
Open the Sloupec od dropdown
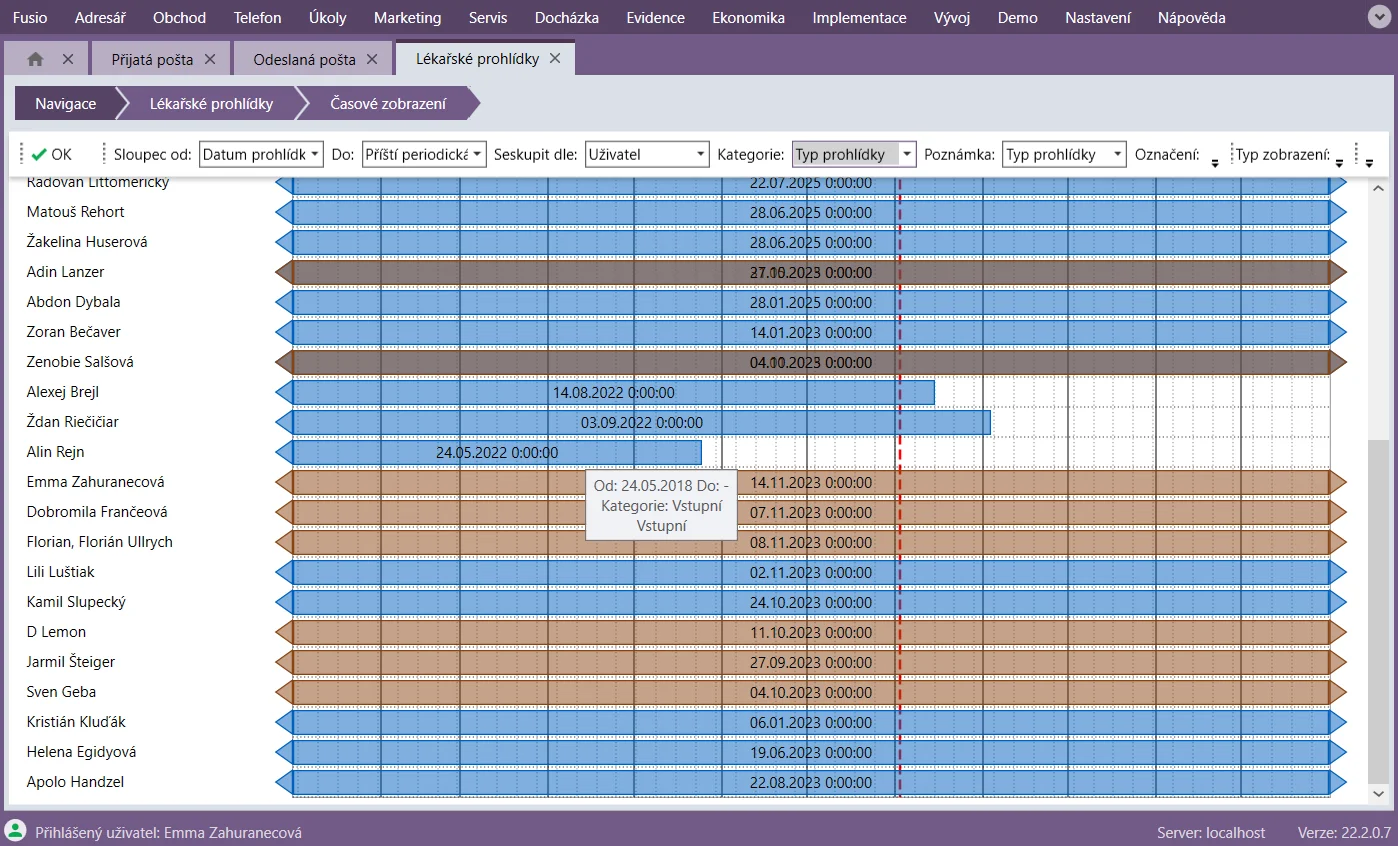[315, 154]
